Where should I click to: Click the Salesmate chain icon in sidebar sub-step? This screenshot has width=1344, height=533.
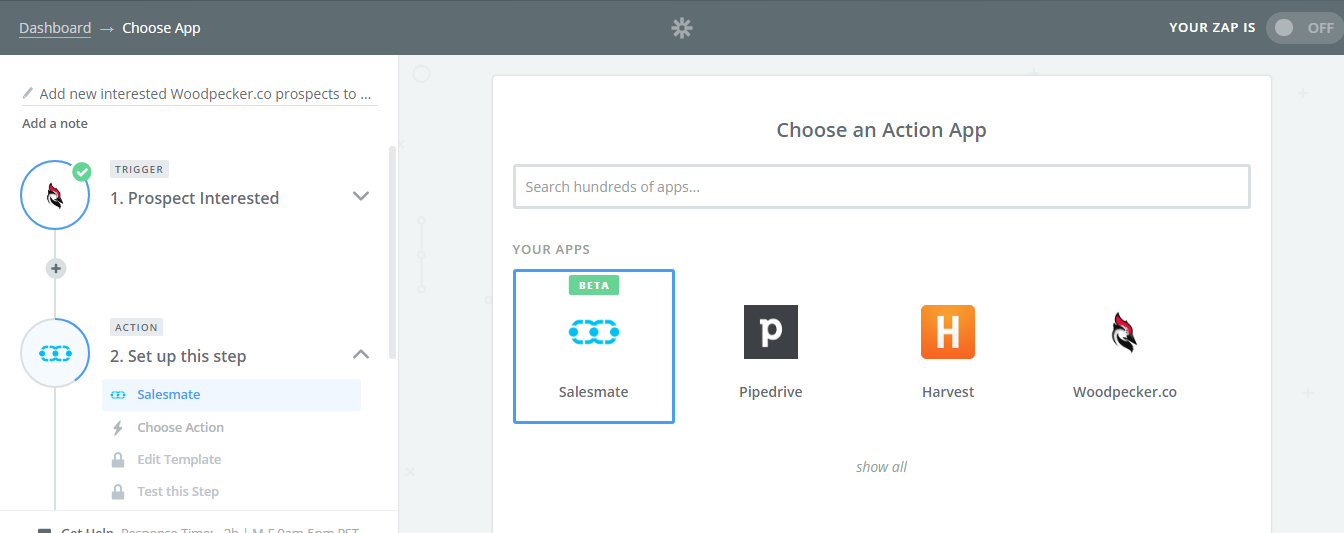coord(118,395)
